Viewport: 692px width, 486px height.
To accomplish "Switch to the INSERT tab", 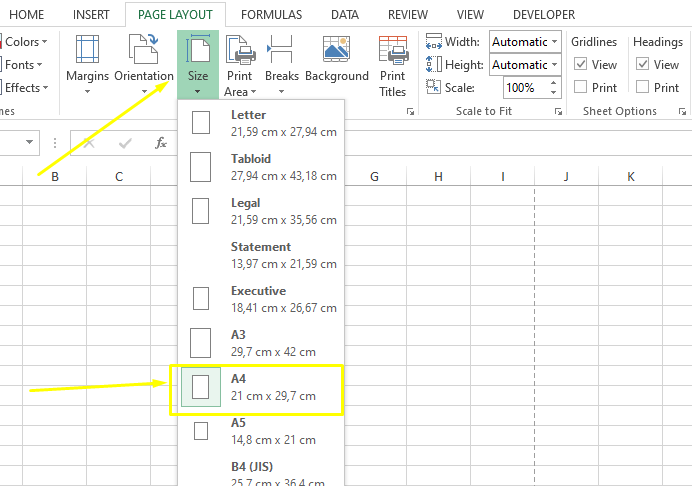I will point(91,15).
